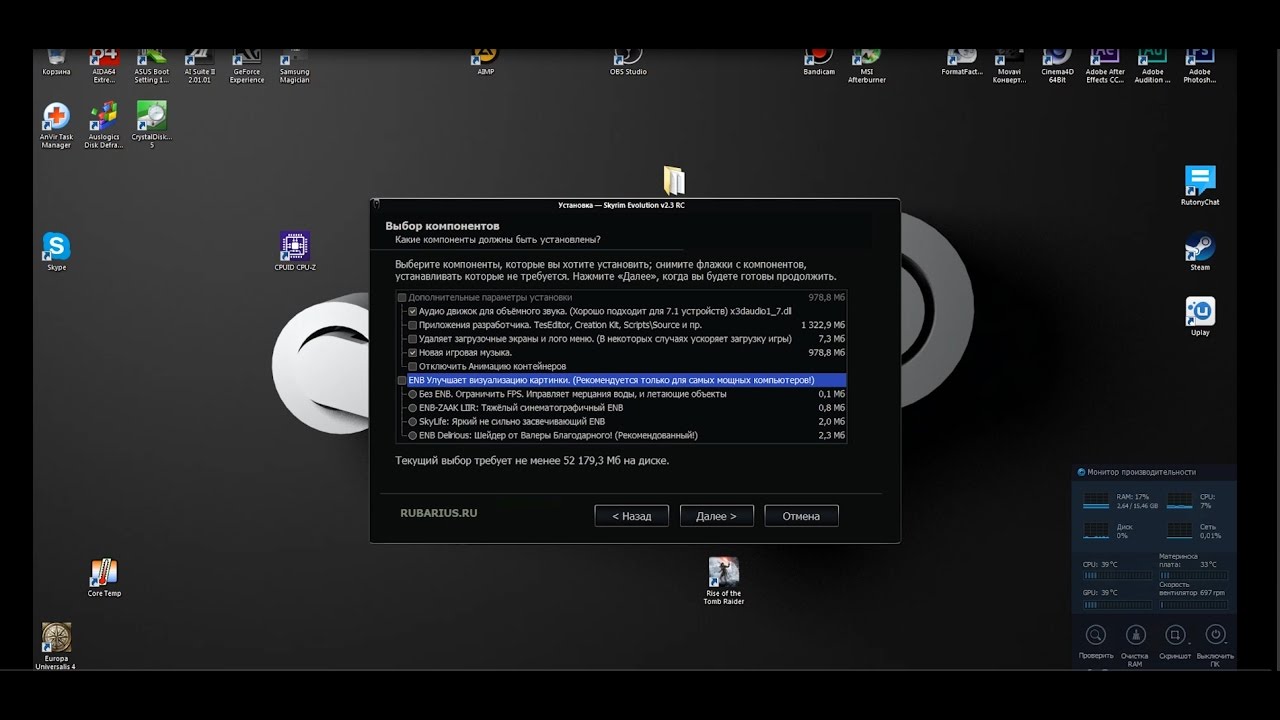The width and height of the screenshot is (1280, 720).
Task: Click the RAM 17% usage graph
Action: [1096, 499]
